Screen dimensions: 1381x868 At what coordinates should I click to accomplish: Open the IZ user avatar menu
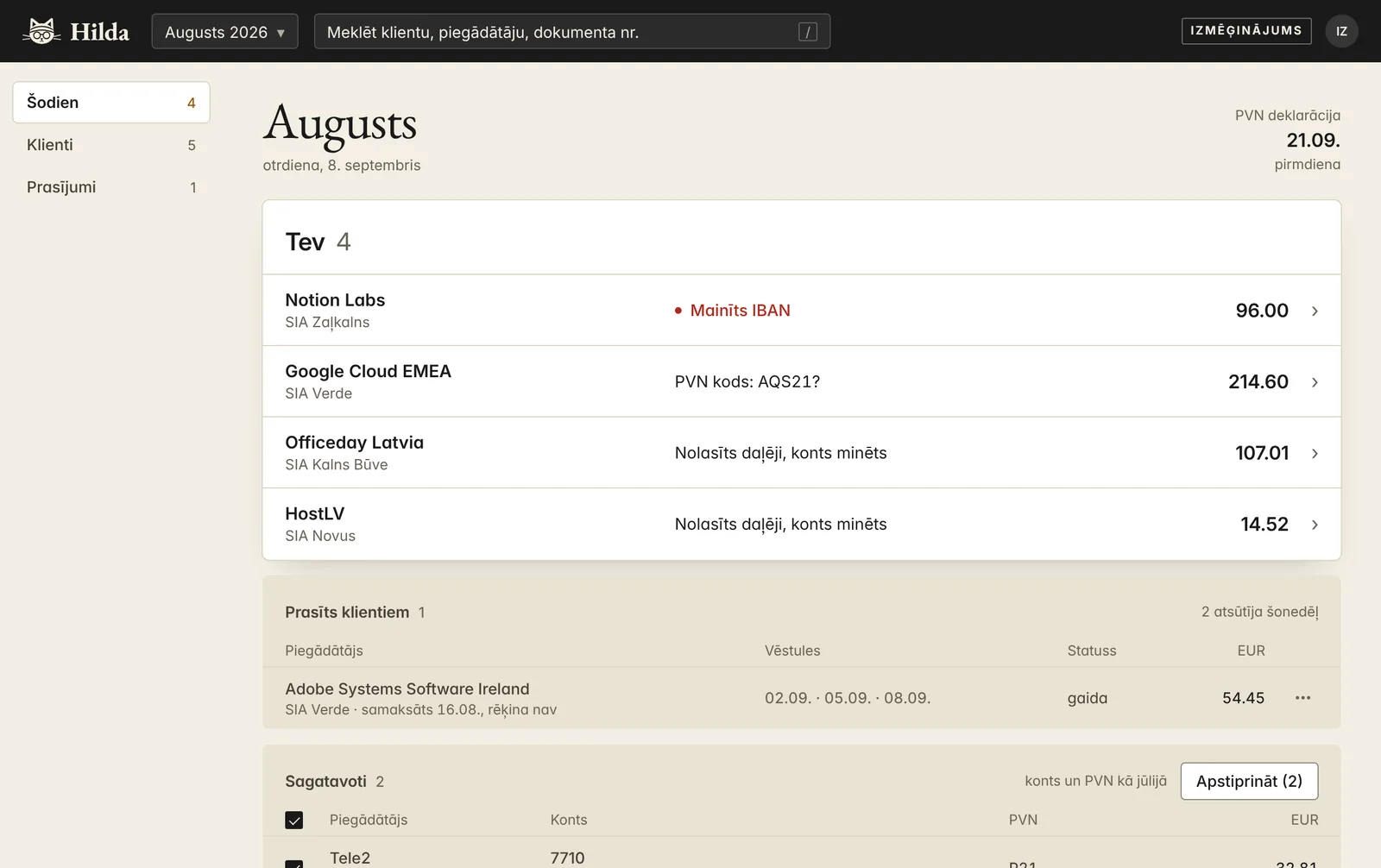click(x=1341, y=31)
